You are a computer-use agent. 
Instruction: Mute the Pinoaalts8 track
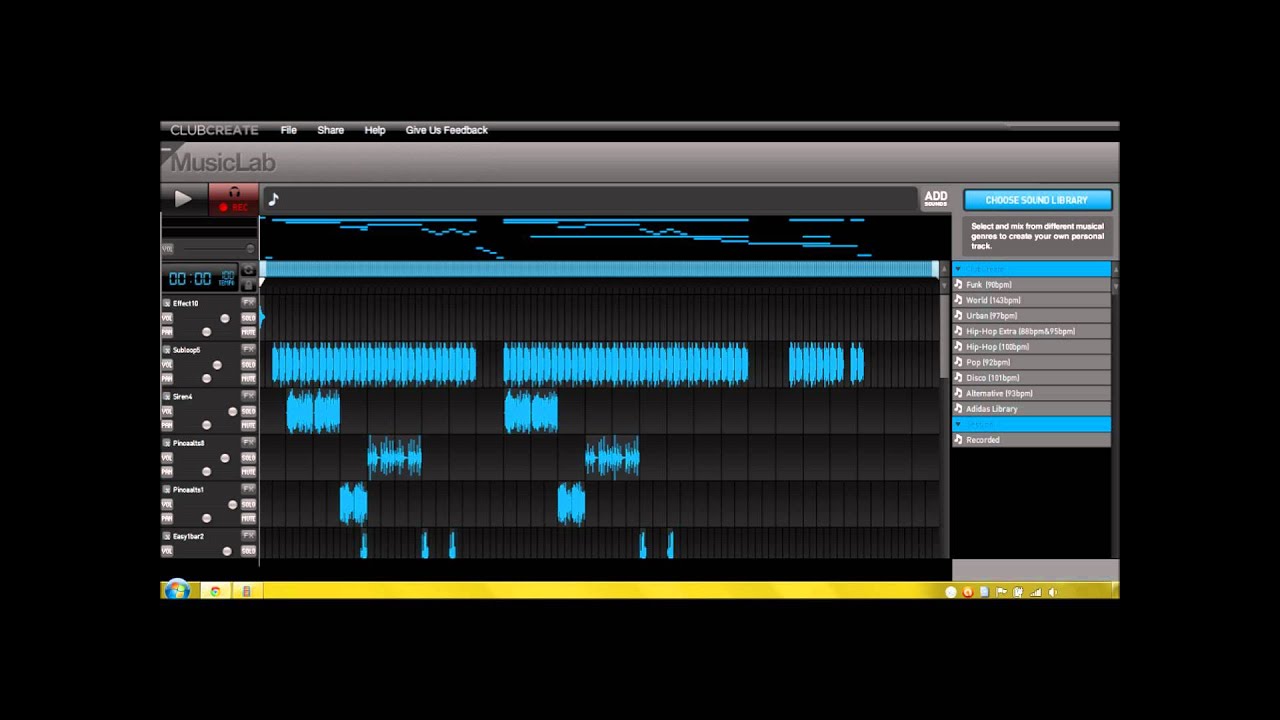(249, 472)
